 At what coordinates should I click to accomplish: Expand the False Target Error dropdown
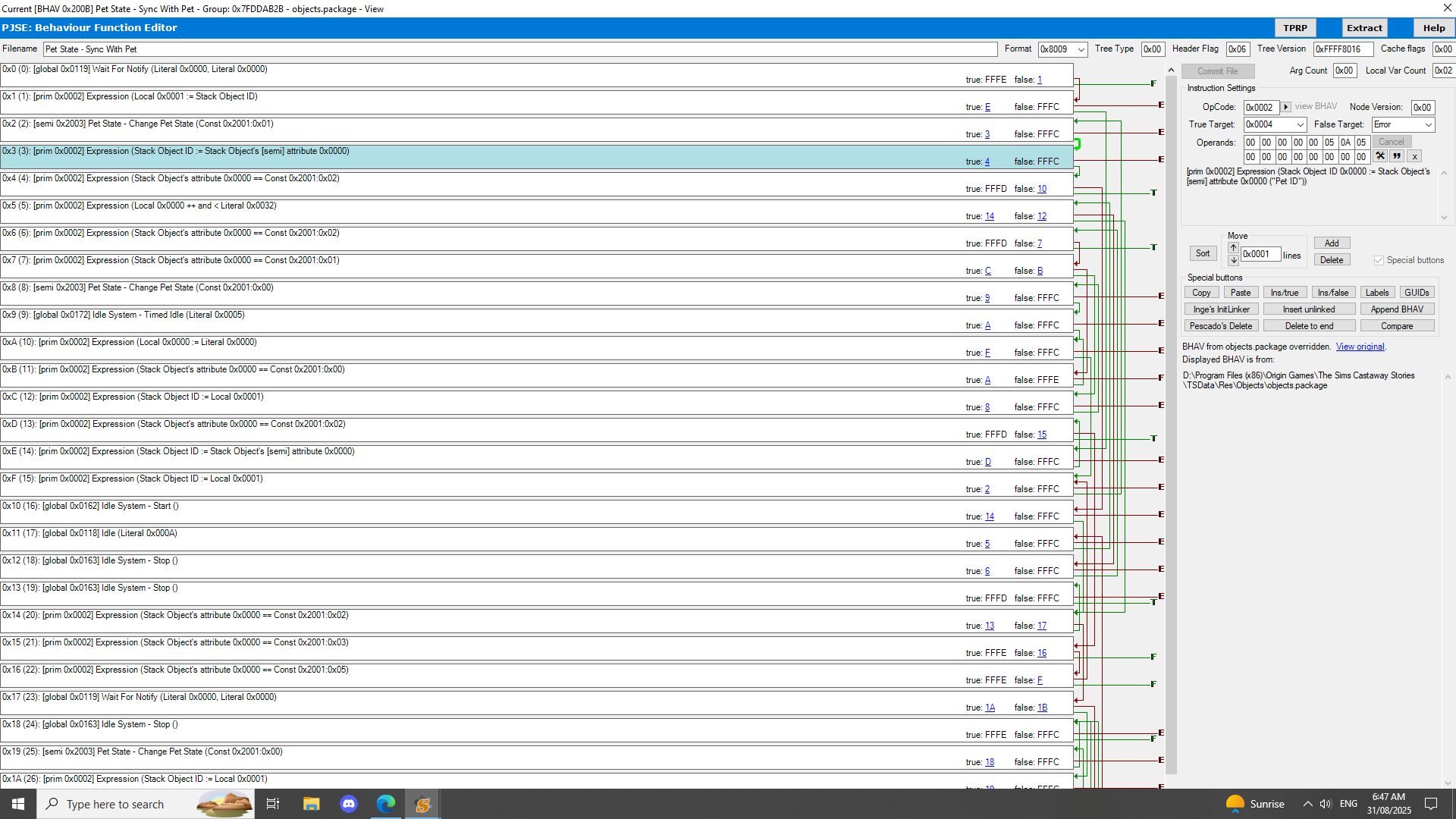click(1428, 124)
